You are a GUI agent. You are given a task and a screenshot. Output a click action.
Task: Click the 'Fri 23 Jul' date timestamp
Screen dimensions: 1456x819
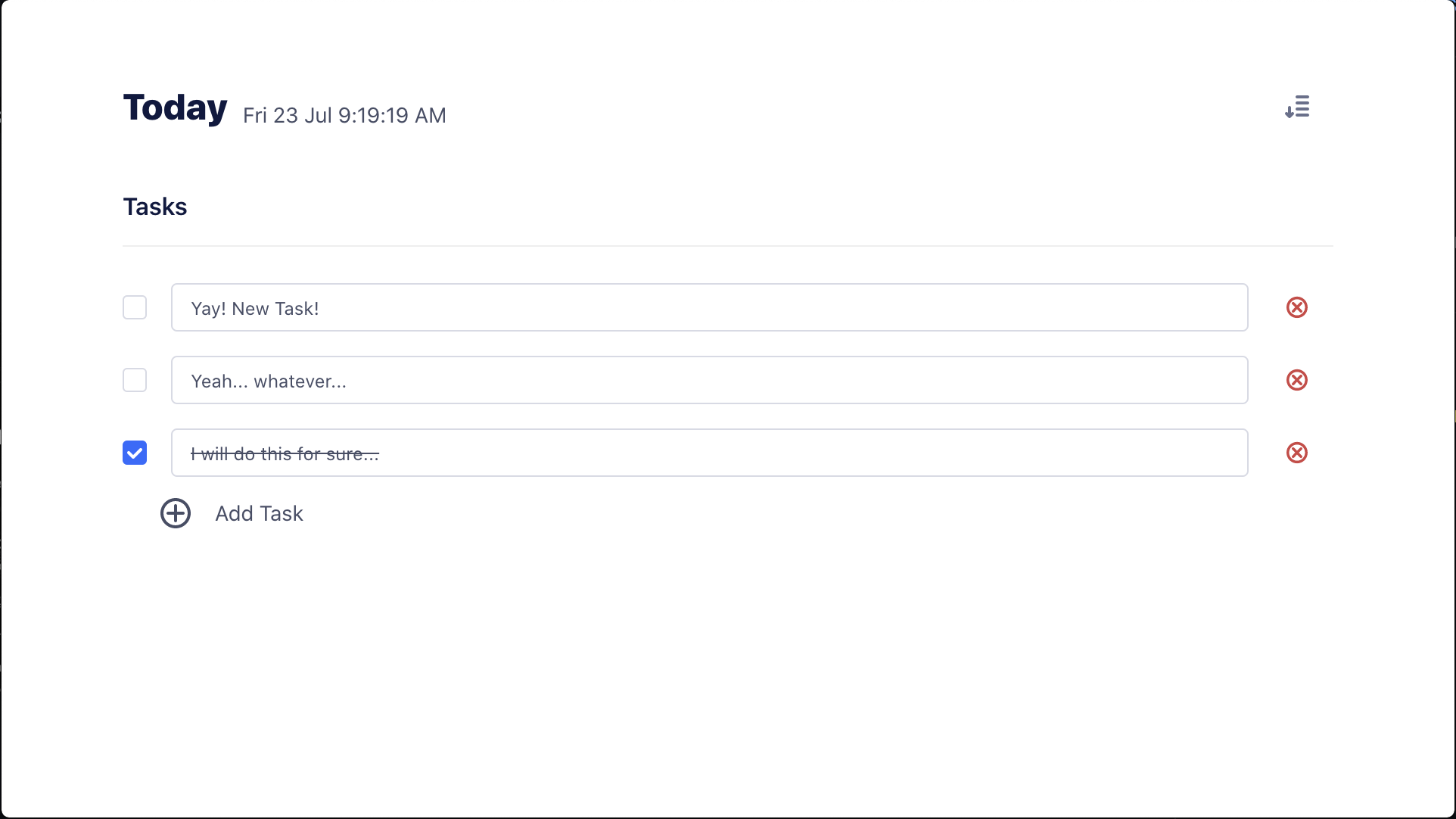[288, 115]
